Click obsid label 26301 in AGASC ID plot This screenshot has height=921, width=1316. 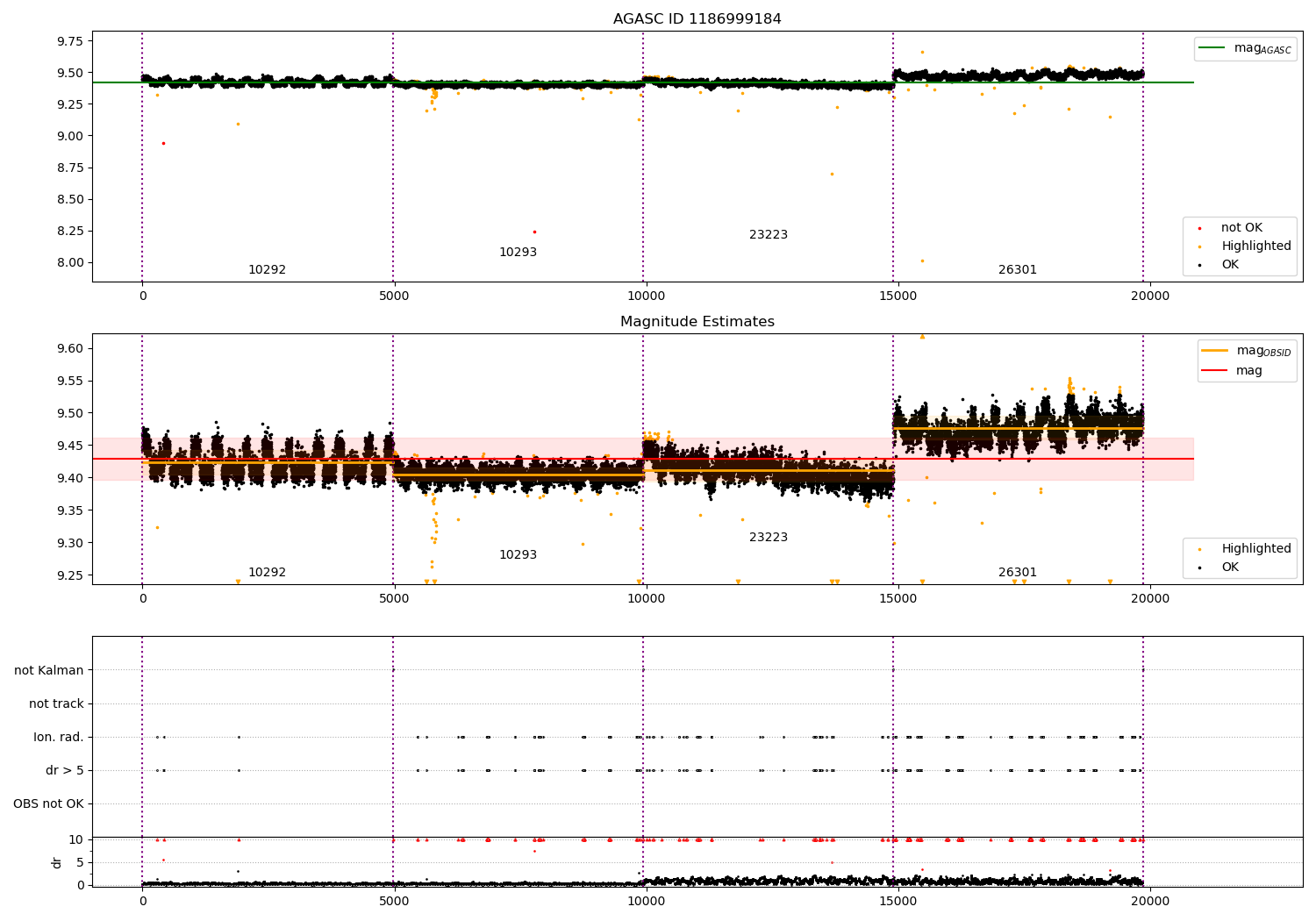point(1018,270)
